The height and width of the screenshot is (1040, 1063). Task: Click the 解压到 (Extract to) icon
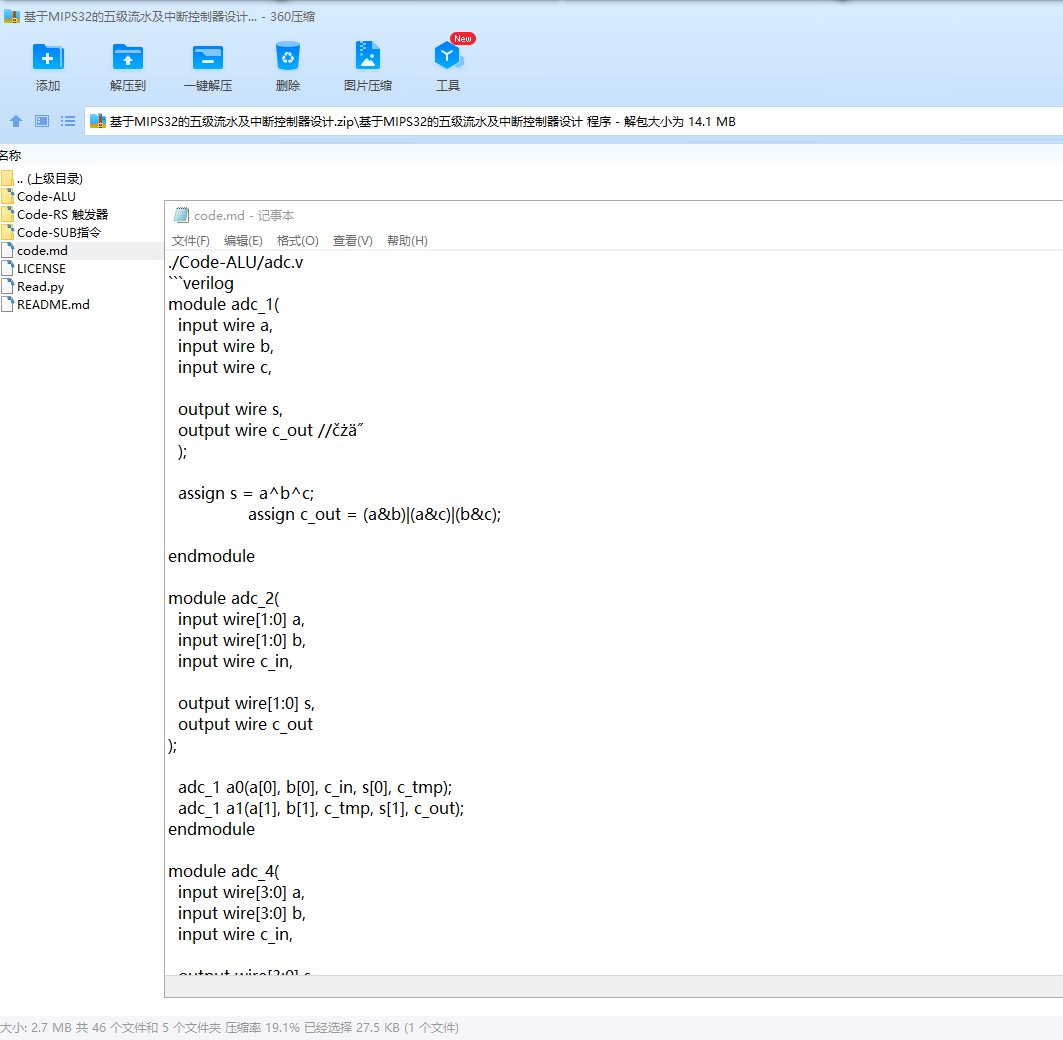(127, 58)
